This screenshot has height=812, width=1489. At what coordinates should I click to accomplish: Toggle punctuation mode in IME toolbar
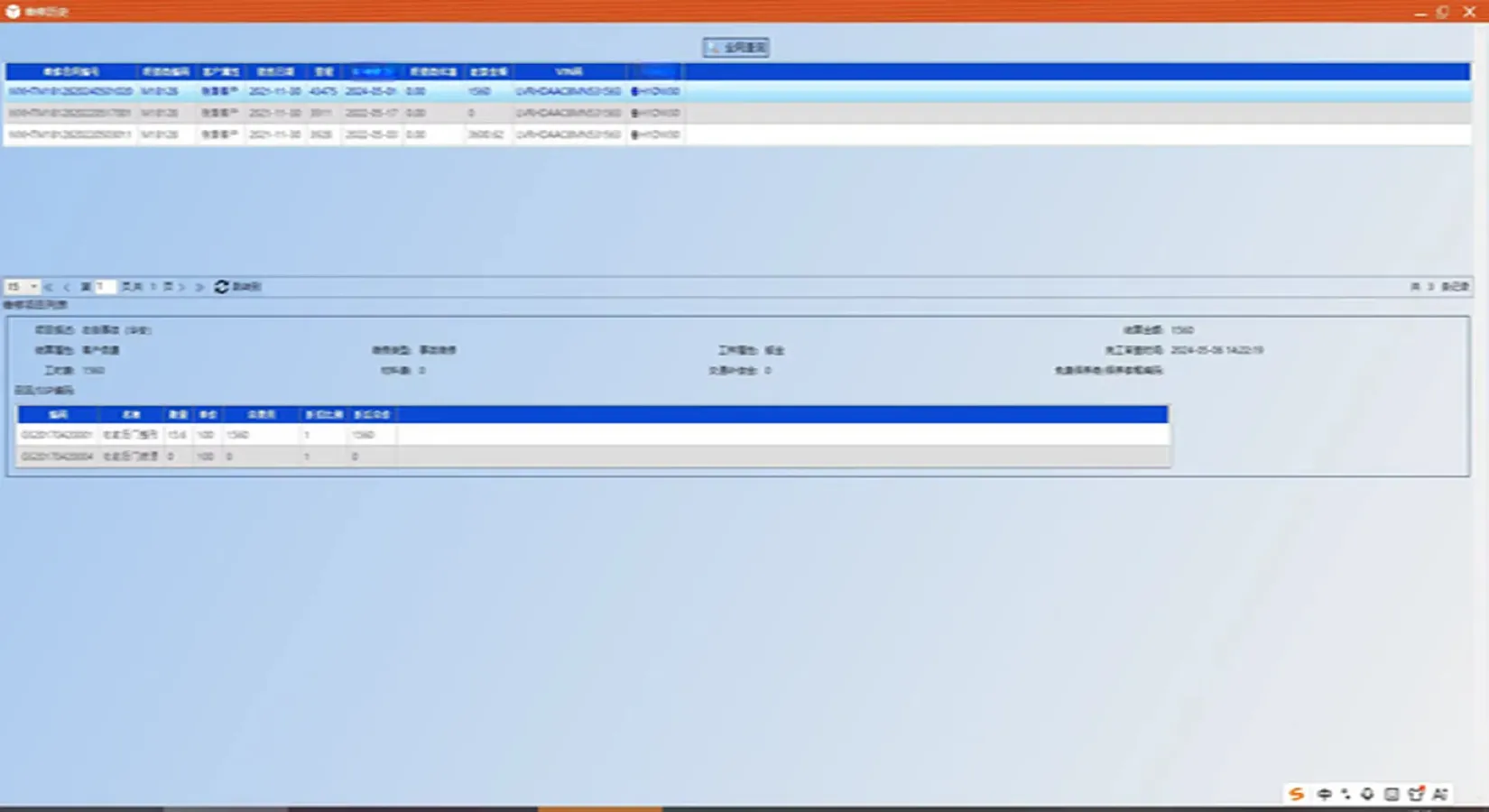tap(1346, 794)
